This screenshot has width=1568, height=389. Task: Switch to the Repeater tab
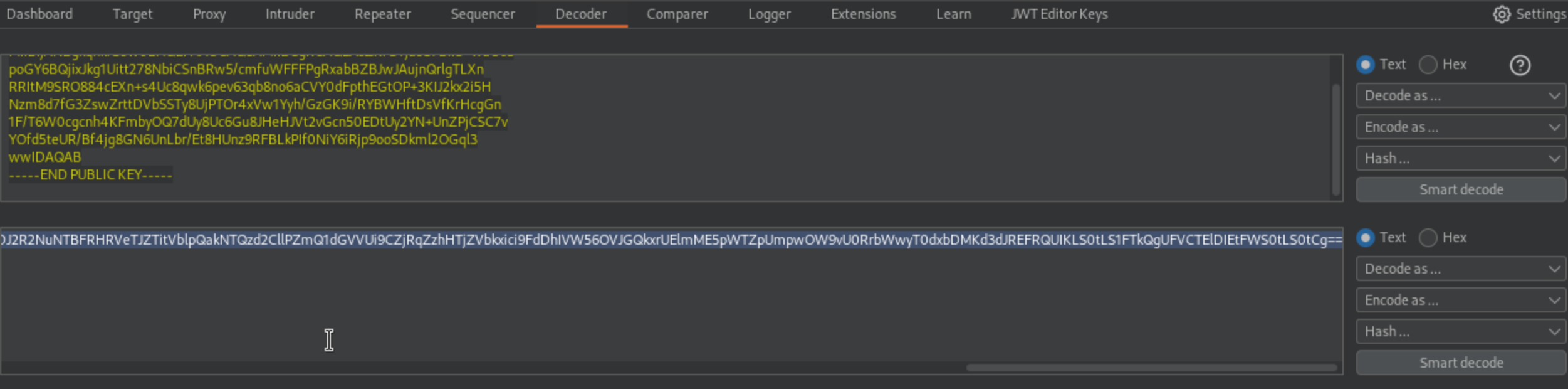[382, 14]
